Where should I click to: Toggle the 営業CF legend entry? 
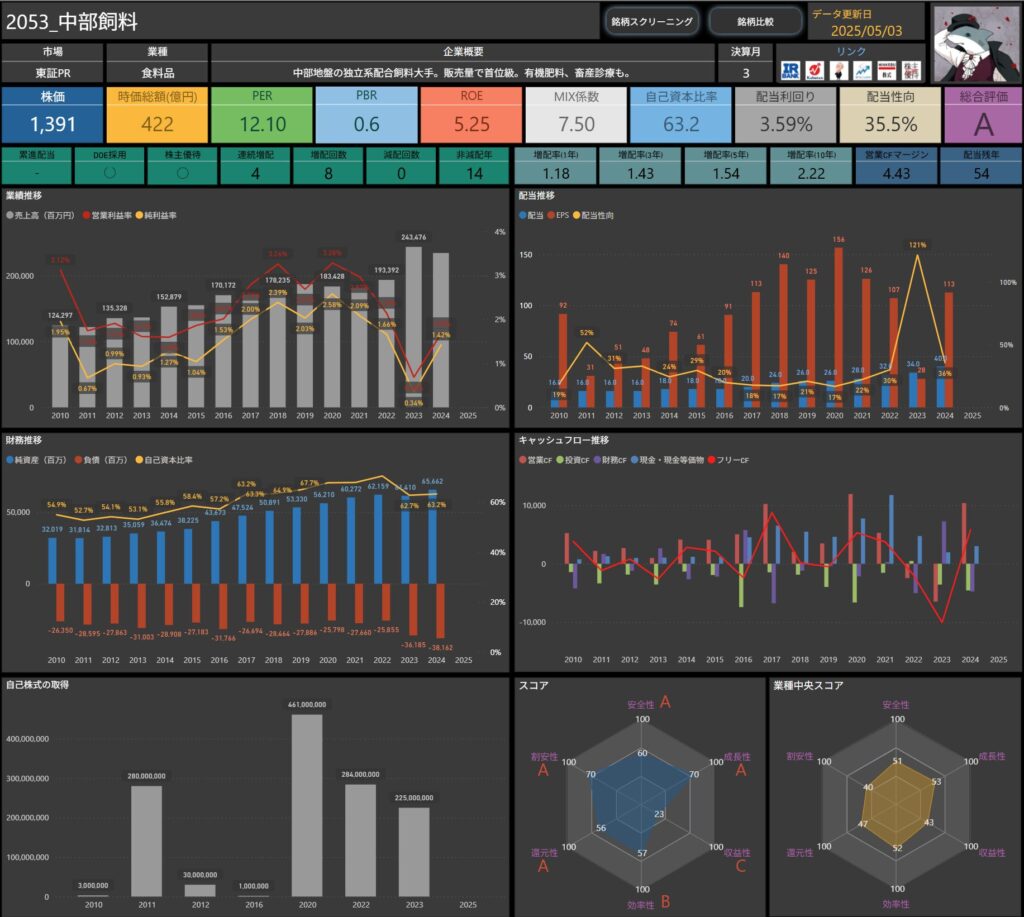pyautogui.click(x=536, y=460)
